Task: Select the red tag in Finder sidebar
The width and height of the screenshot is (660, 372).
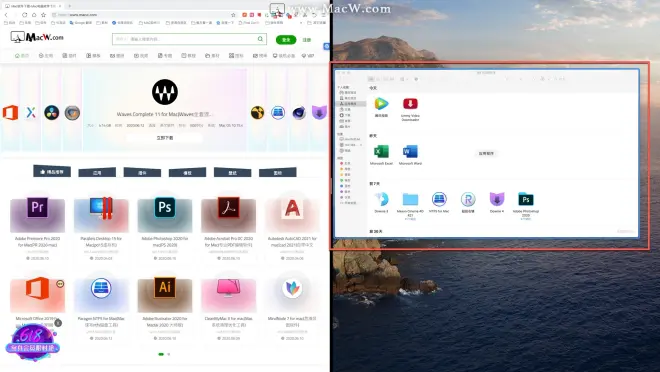Action: tap(345, 163)
